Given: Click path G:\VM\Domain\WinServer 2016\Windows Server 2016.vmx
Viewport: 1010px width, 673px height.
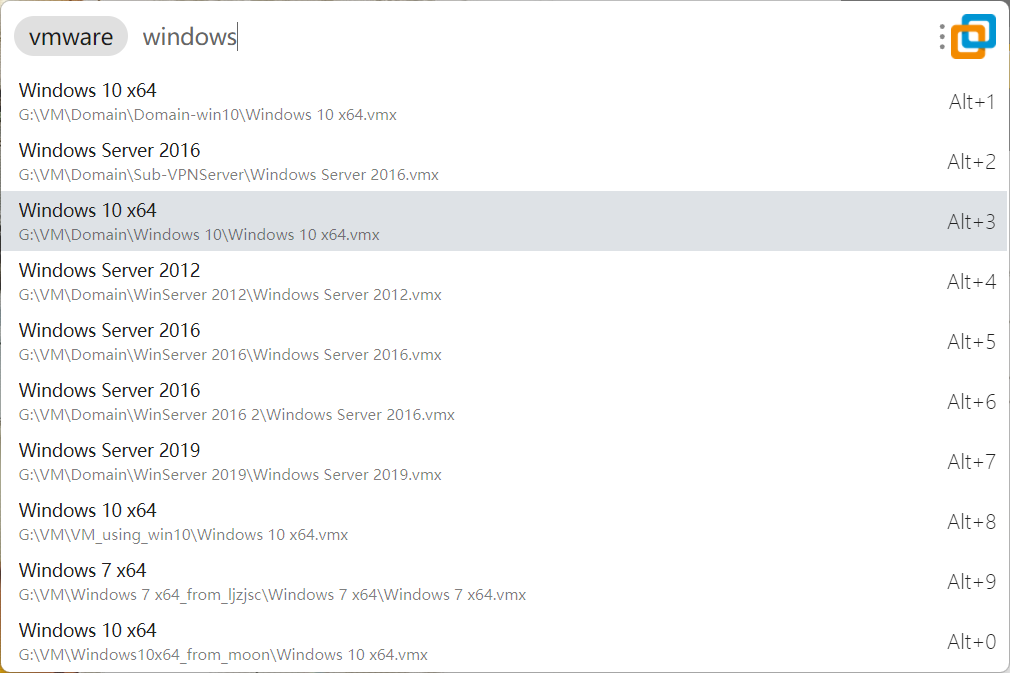Looking at the screenshot, I should point(230,354).
